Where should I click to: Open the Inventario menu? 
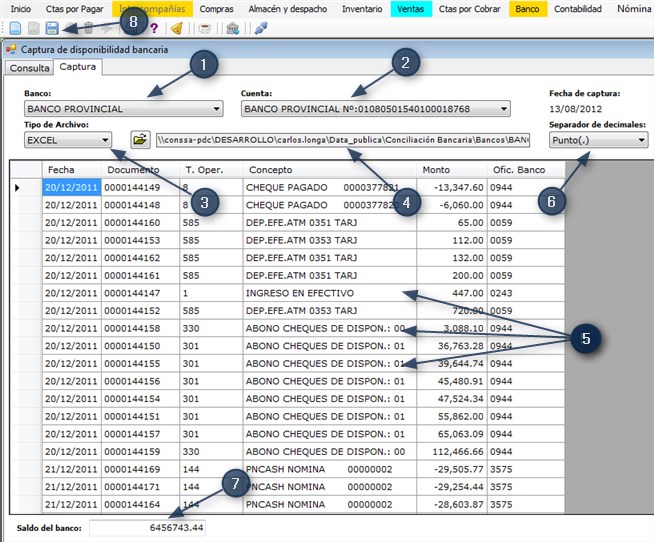pos(362,9)
